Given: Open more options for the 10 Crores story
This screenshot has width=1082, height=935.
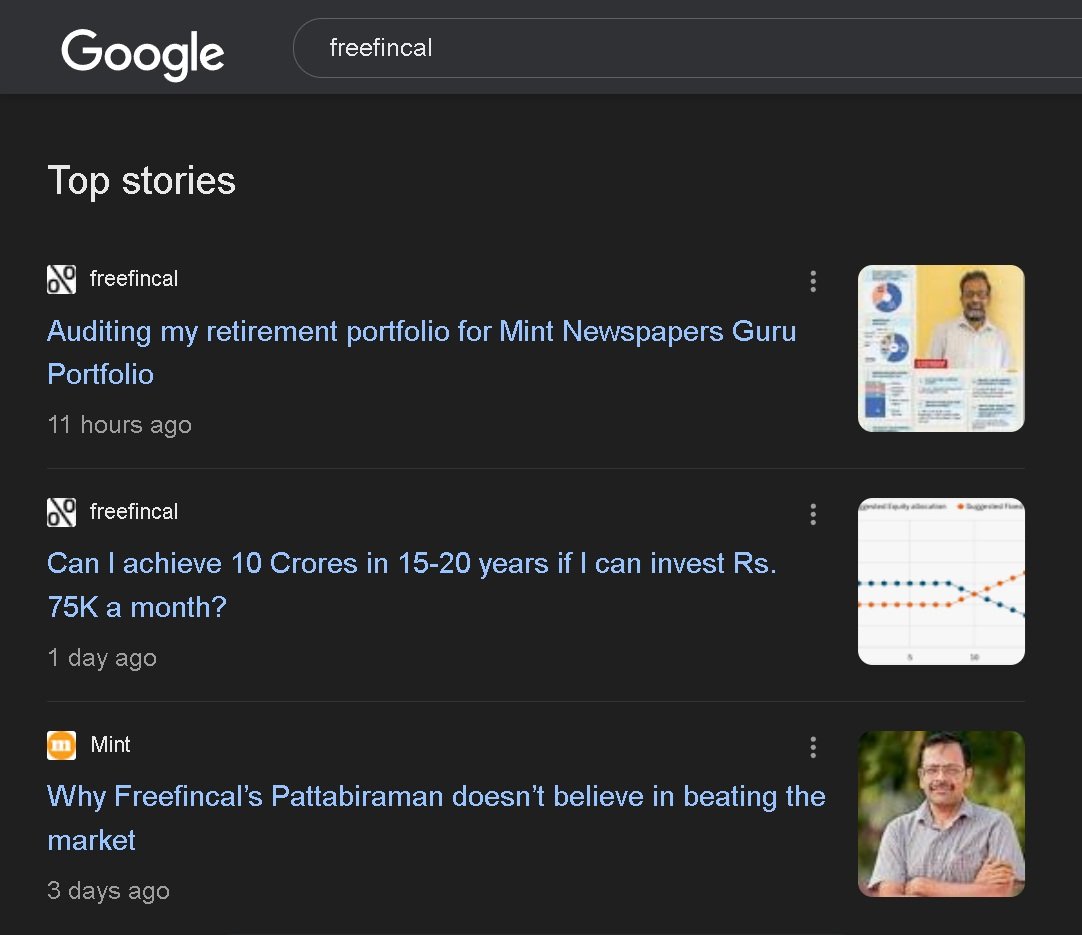Looking at the screenshot, I should click(x=813, y=514).
